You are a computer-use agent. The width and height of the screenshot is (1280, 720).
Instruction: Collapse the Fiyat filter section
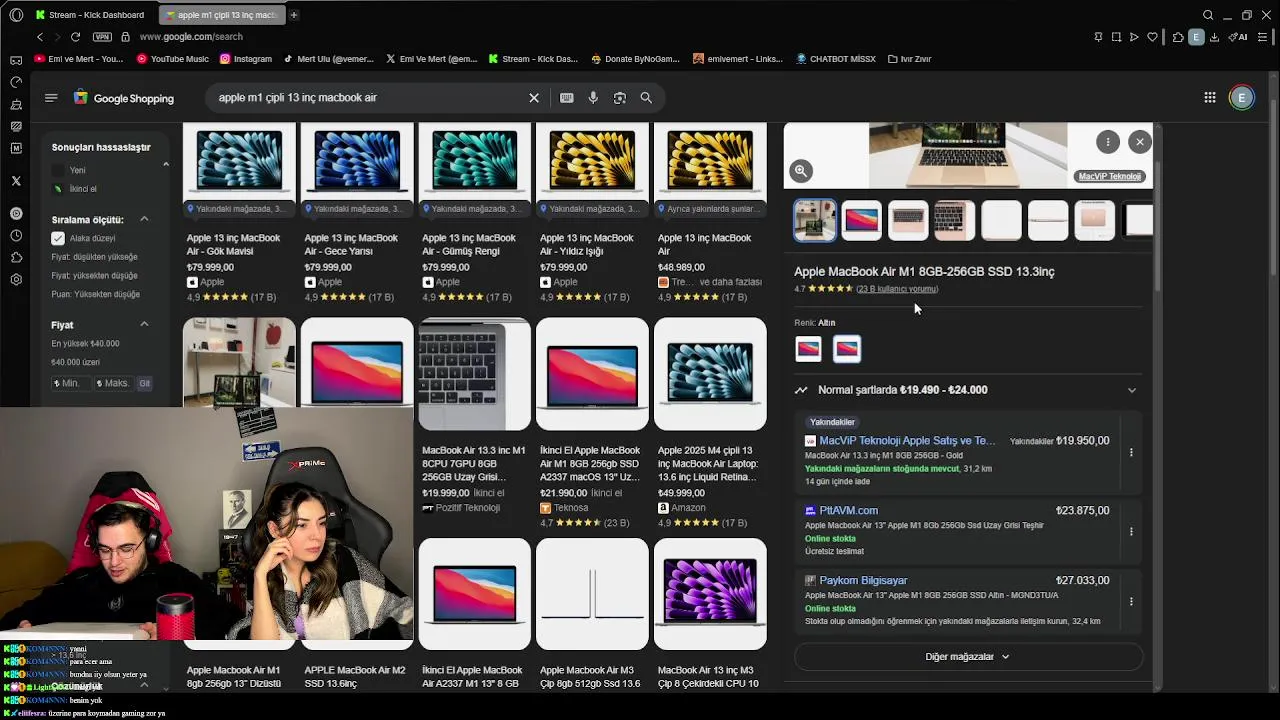click(x=144, y=324)
